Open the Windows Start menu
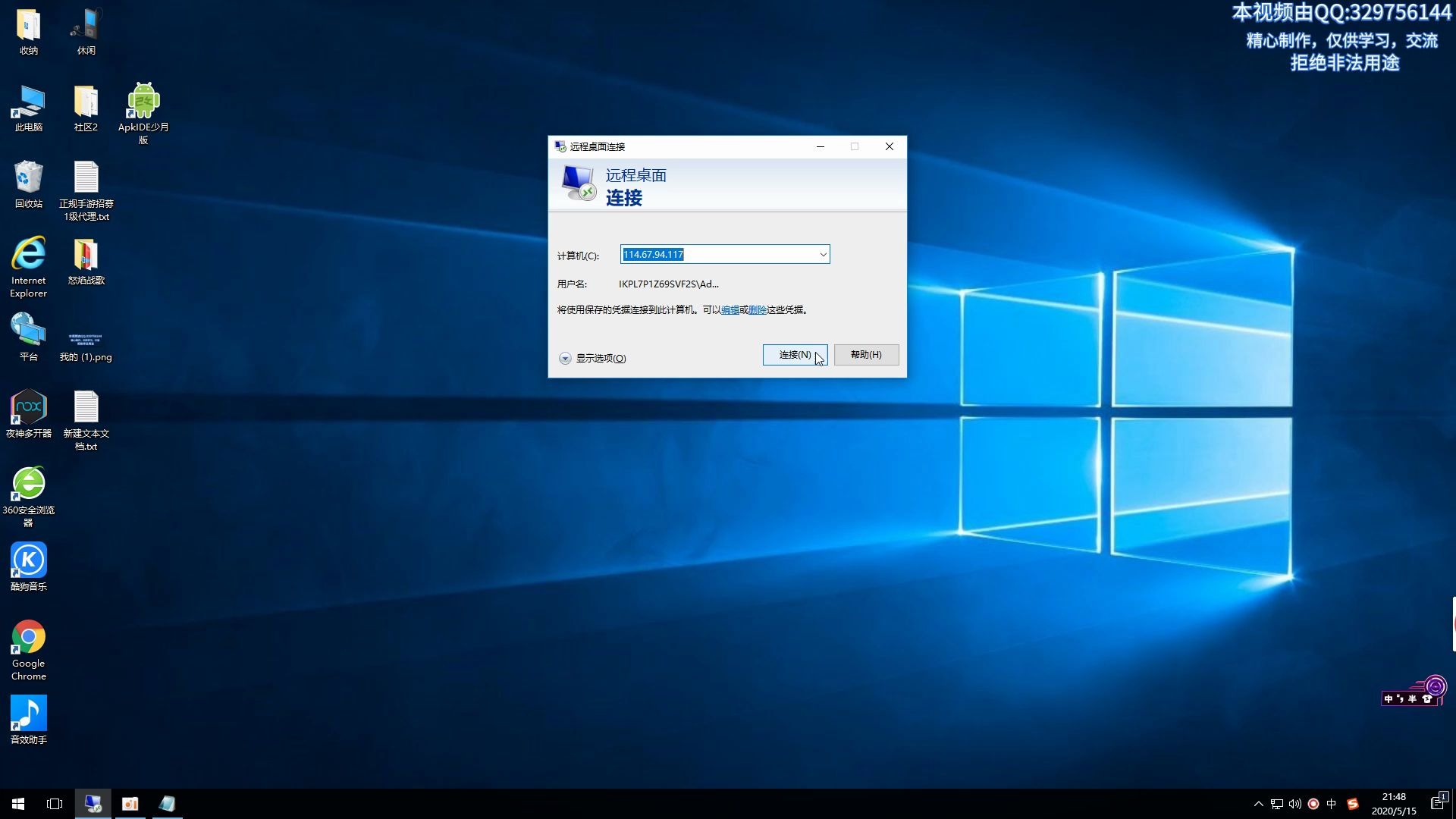1456x819 pixels. [18, 804]
